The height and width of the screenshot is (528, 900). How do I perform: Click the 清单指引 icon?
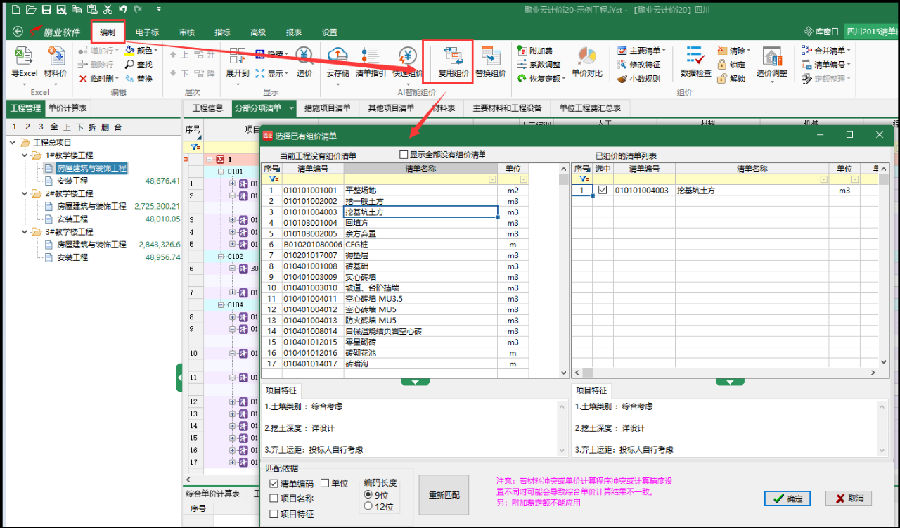click(371, 60)
